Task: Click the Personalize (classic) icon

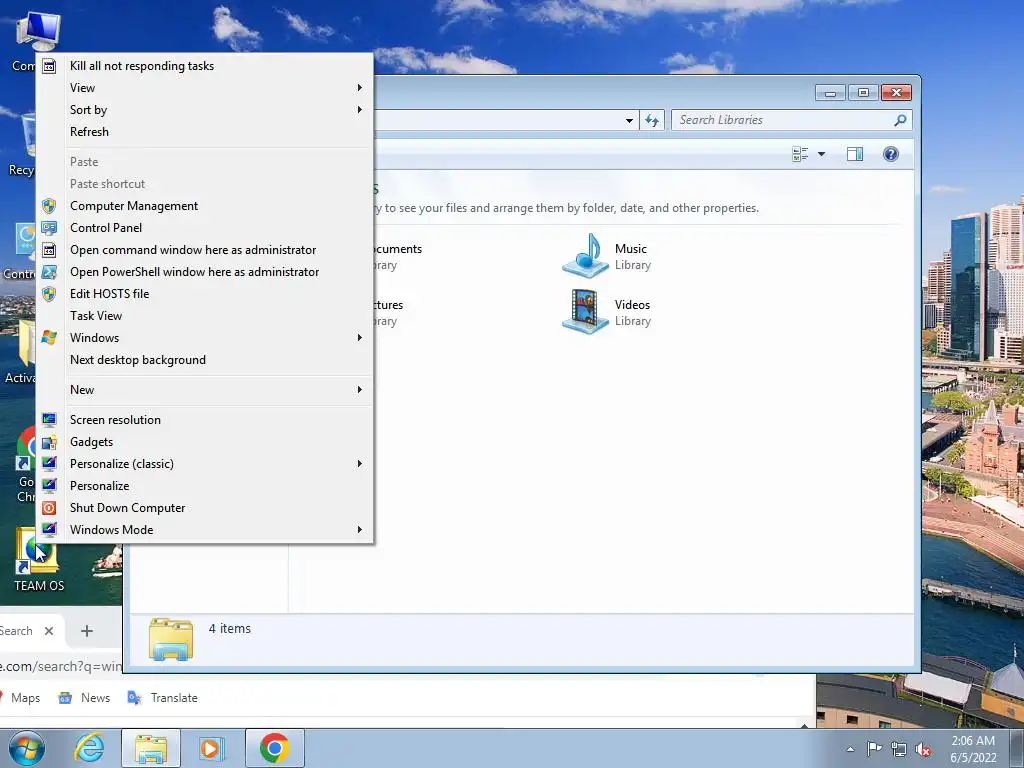Action: pos(49,464)
